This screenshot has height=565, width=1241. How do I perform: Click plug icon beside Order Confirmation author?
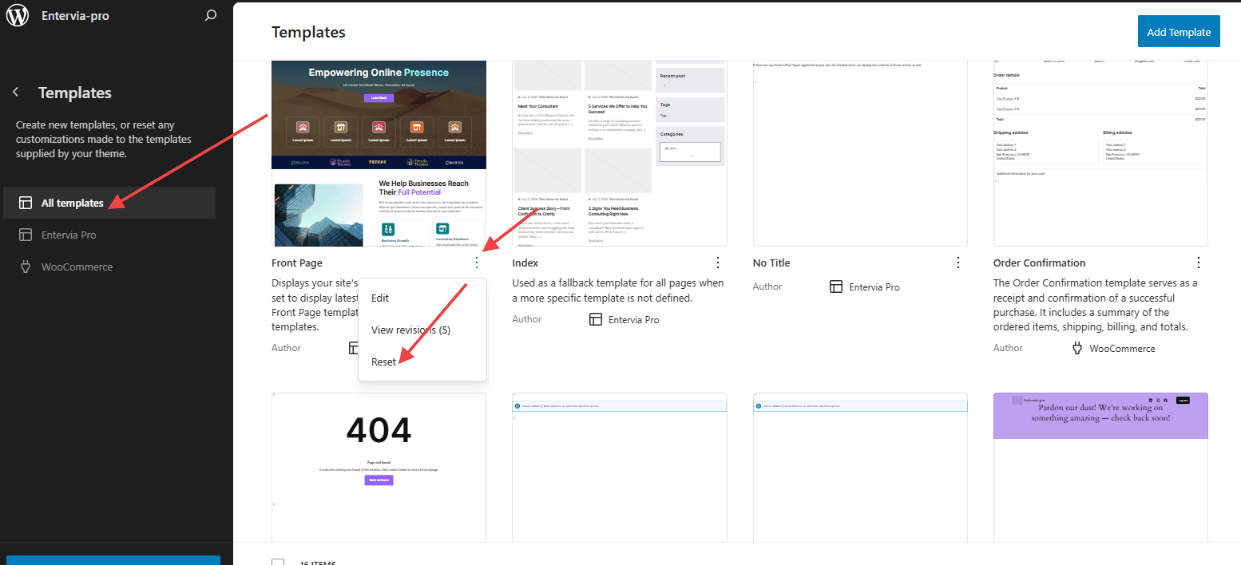(x=1077, y=348)
